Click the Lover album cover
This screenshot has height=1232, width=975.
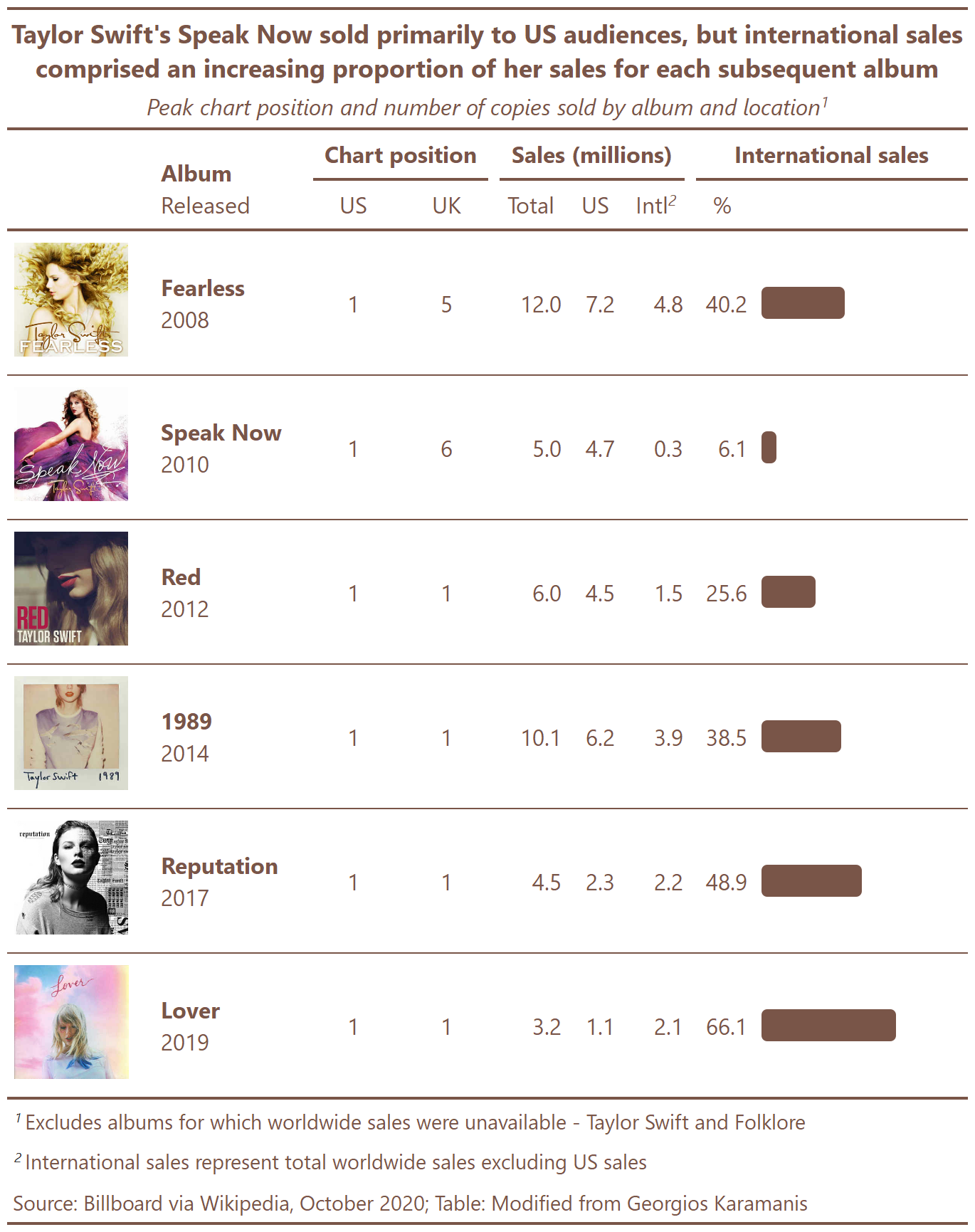[71, 1022]
